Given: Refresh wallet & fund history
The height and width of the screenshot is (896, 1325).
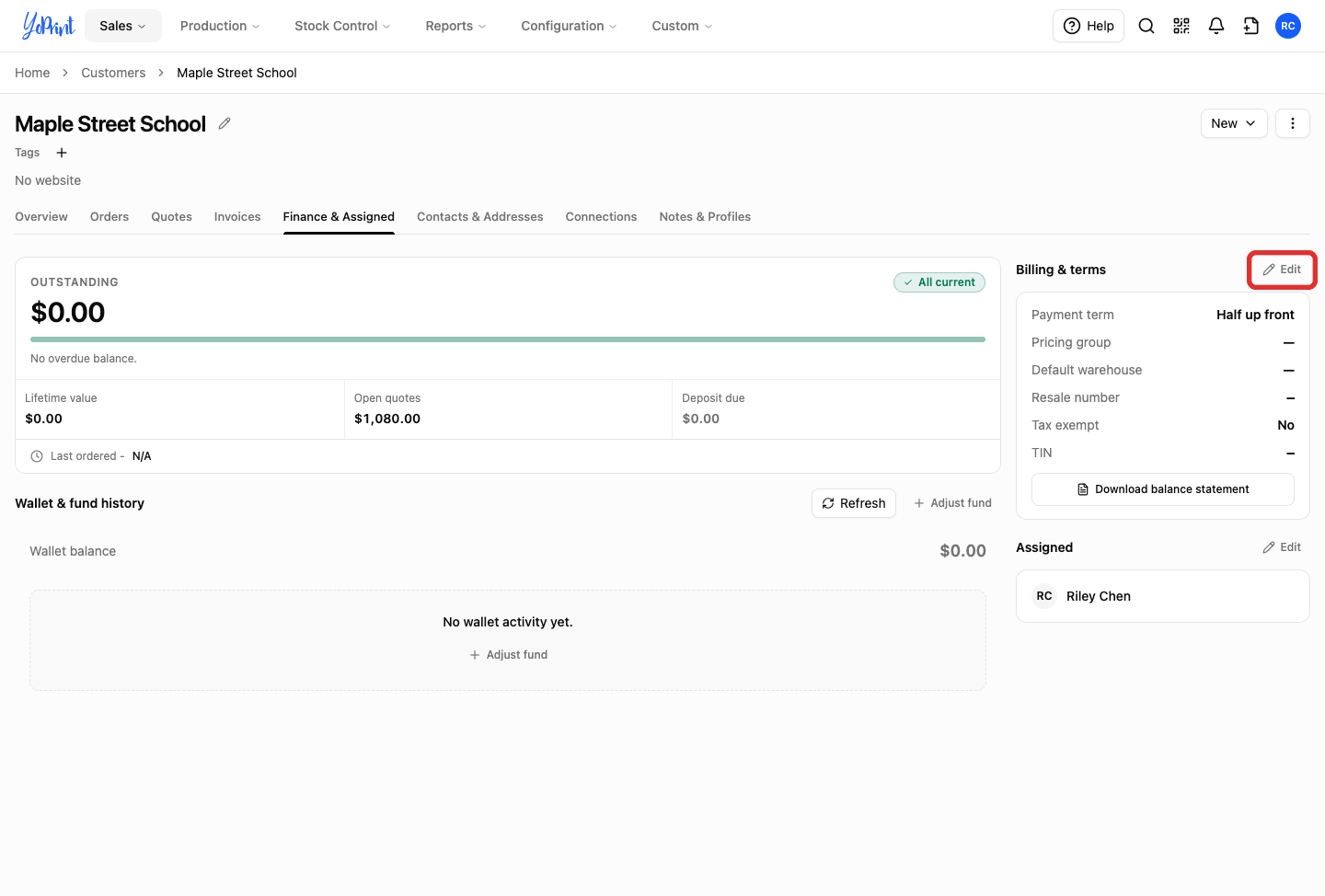Looking at the screenshot, I should (854, 503).
